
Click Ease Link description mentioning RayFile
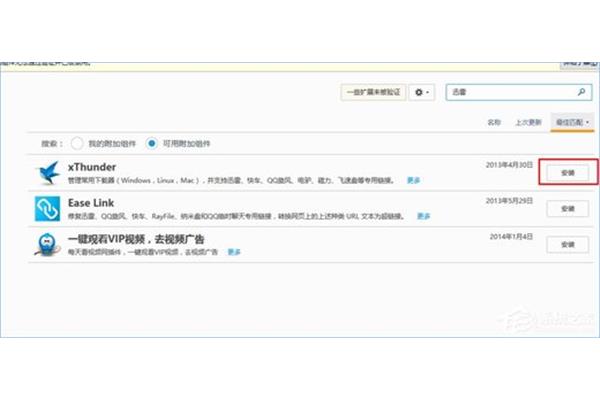236,216
